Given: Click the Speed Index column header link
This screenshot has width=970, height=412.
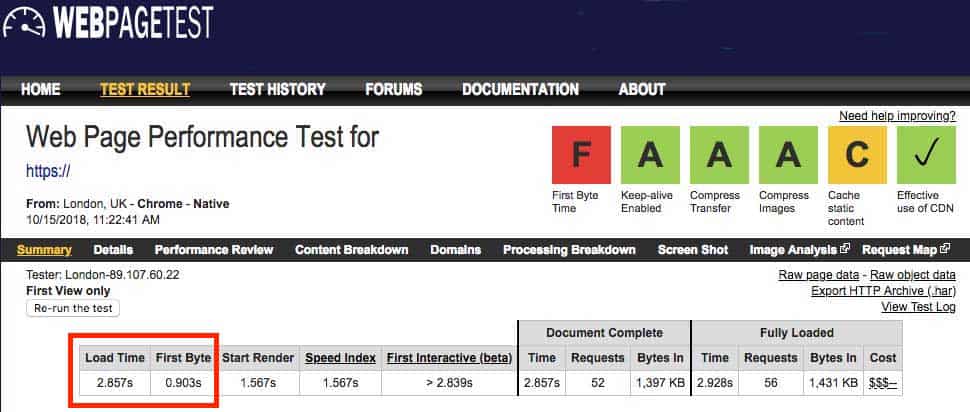Looking at the screenshot, I should (x=340, y=358).
